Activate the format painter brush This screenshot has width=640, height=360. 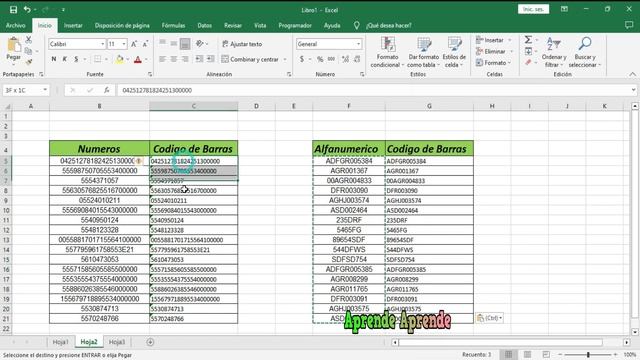(x=28, y=62)
